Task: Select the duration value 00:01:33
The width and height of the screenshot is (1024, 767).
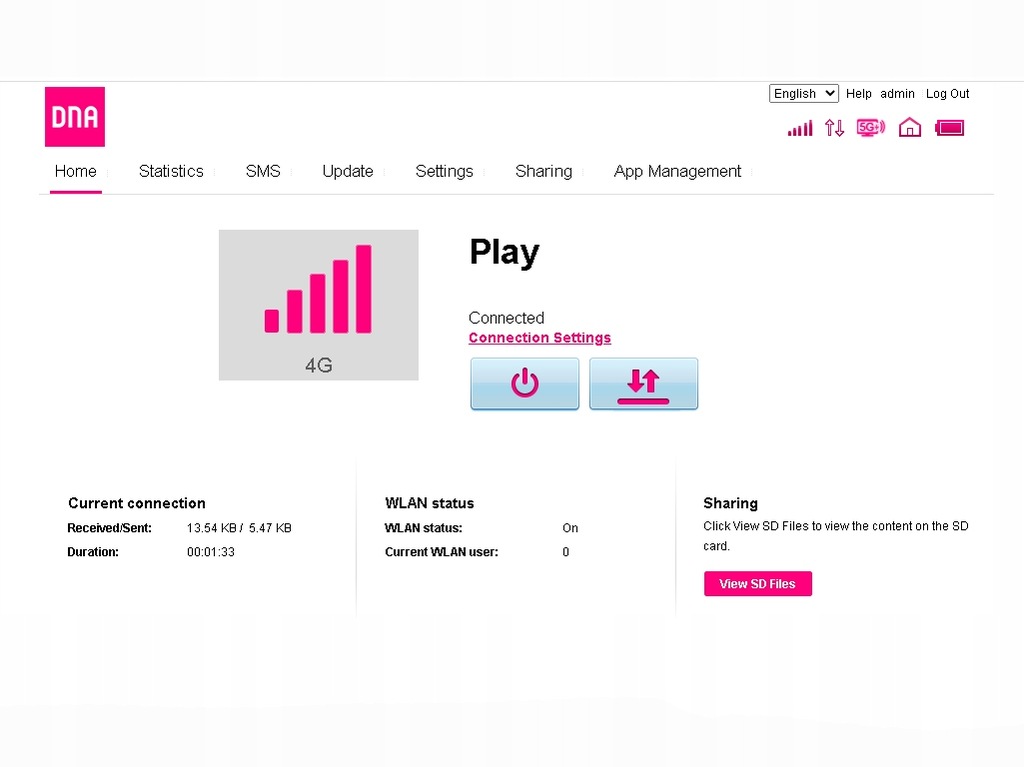Action: [x=210, y=552]
